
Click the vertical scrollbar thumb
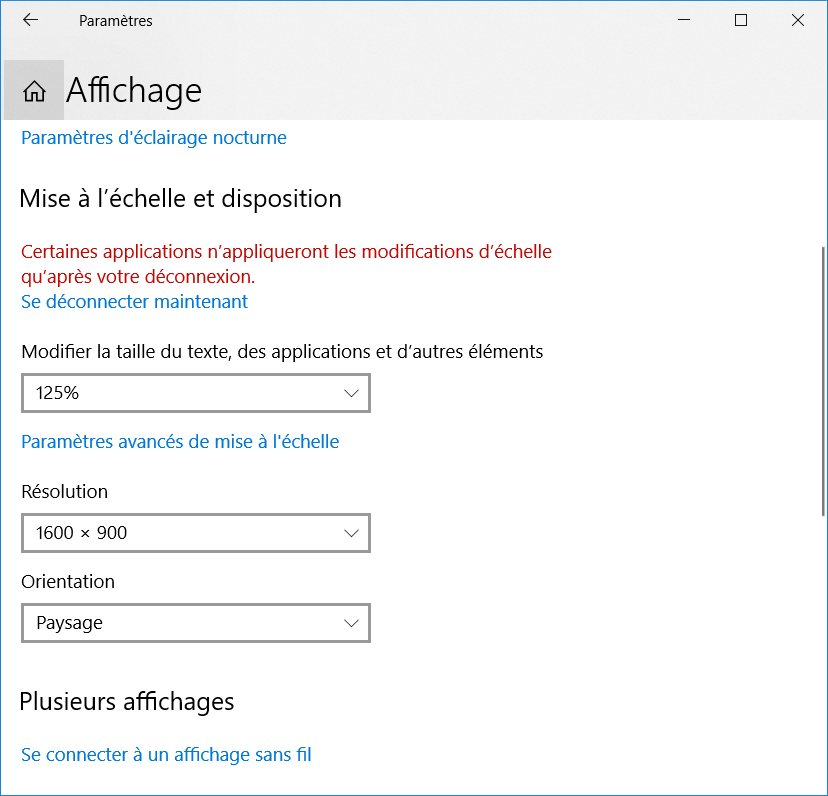[x=823, y=380]
